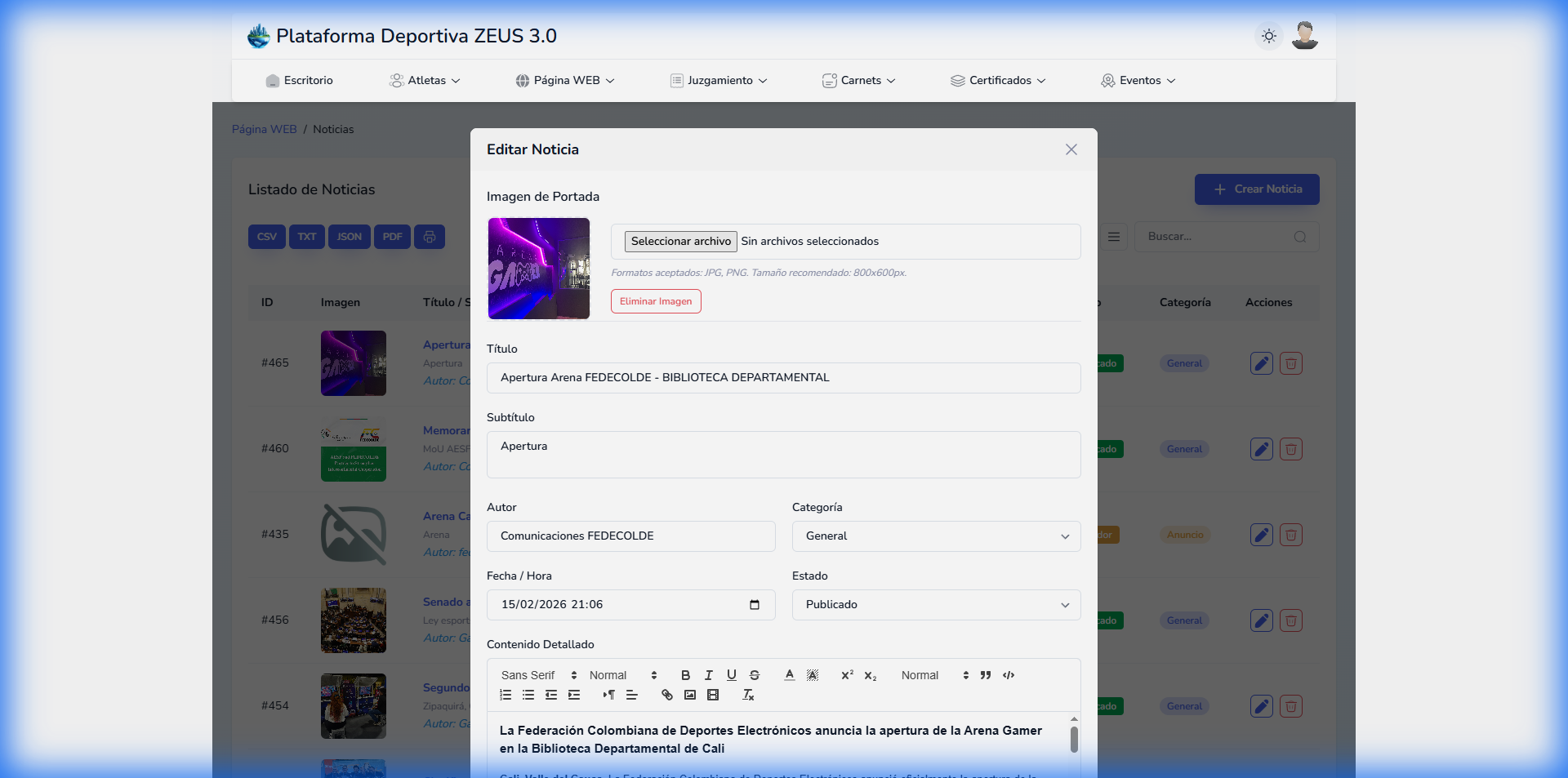Click the Seleccionar archivo button

[680, 242]
